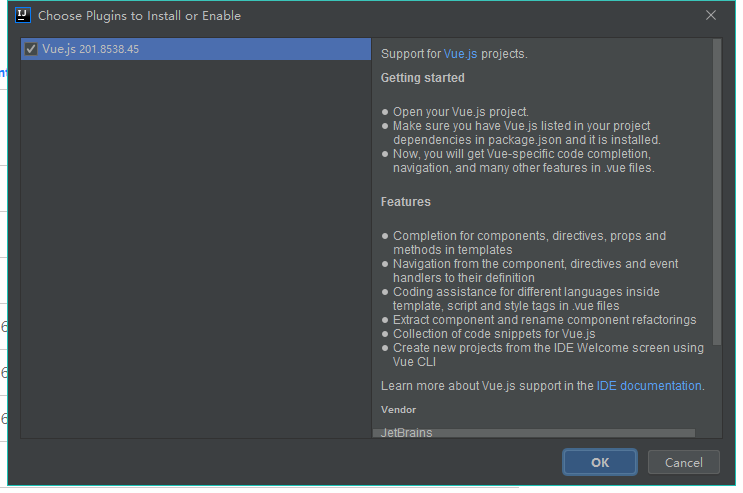Confirm plugin selection with OK

599,462
